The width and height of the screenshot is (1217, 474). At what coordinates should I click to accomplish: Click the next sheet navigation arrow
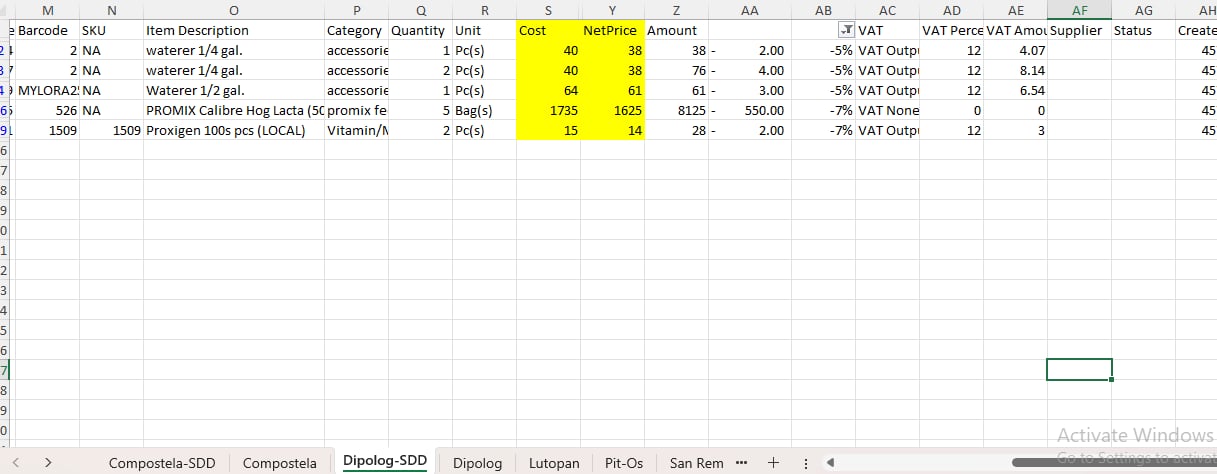[48, 463]
